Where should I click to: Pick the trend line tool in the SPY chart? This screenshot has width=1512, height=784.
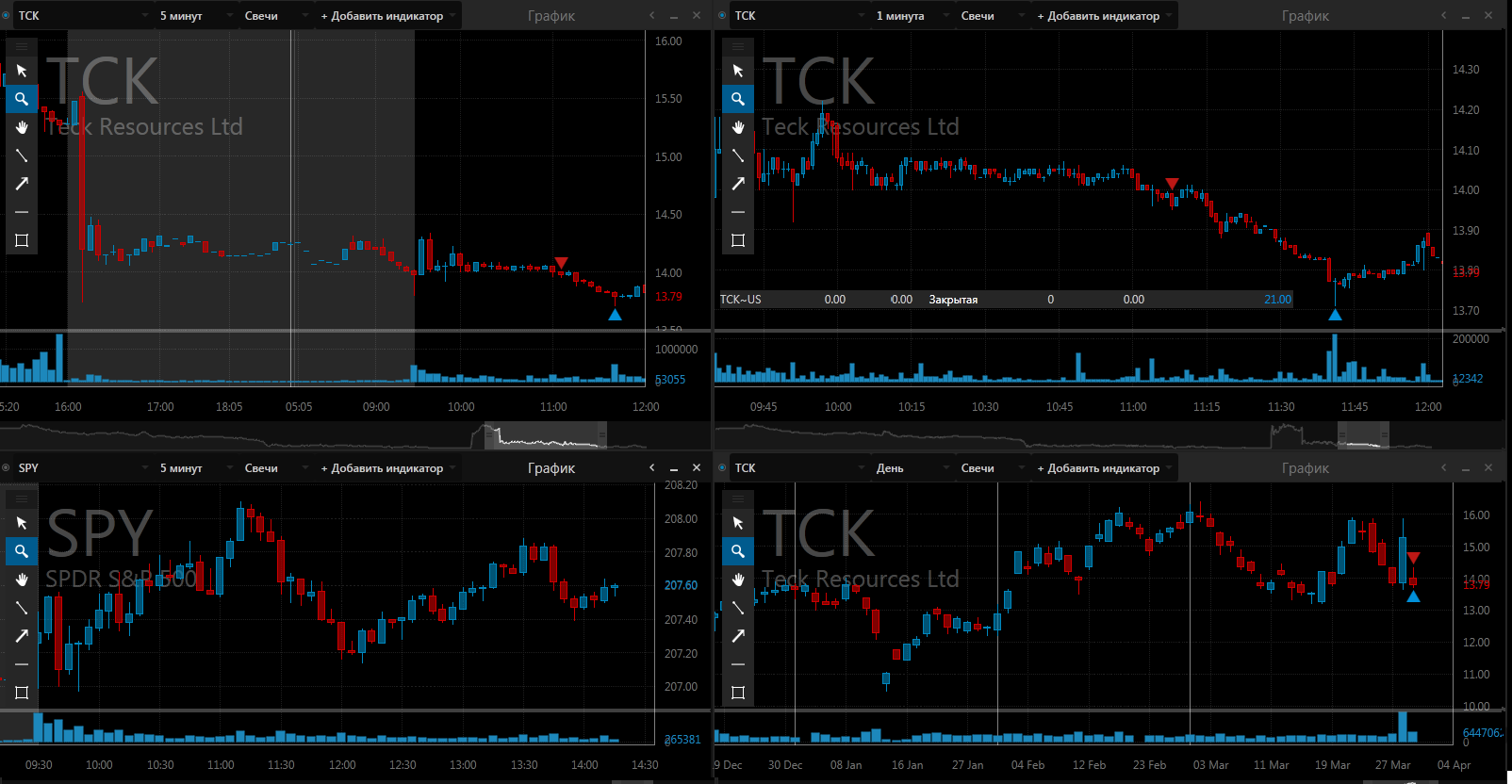pos(22,608)
